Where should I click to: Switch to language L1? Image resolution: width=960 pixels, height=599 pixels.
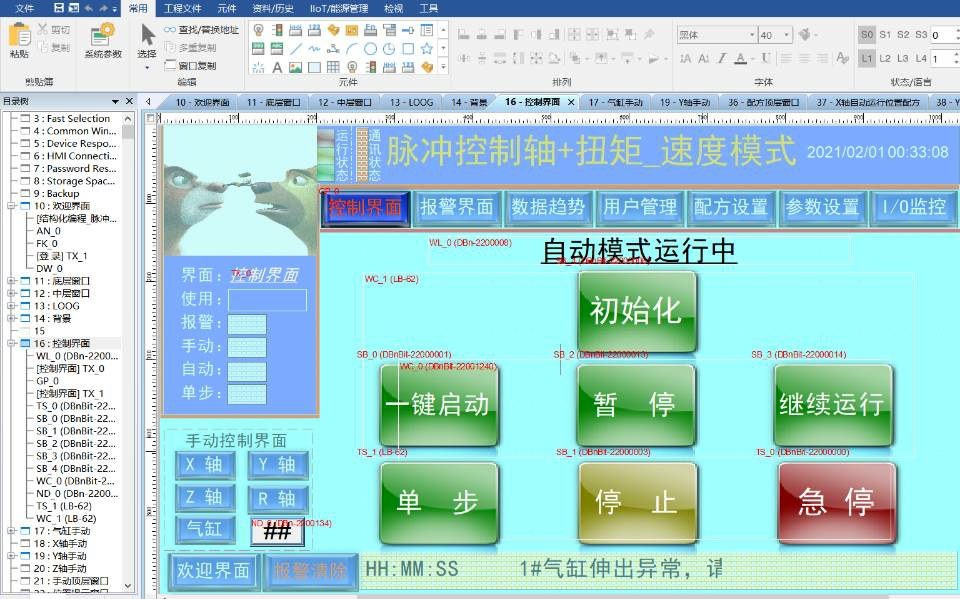867,59
